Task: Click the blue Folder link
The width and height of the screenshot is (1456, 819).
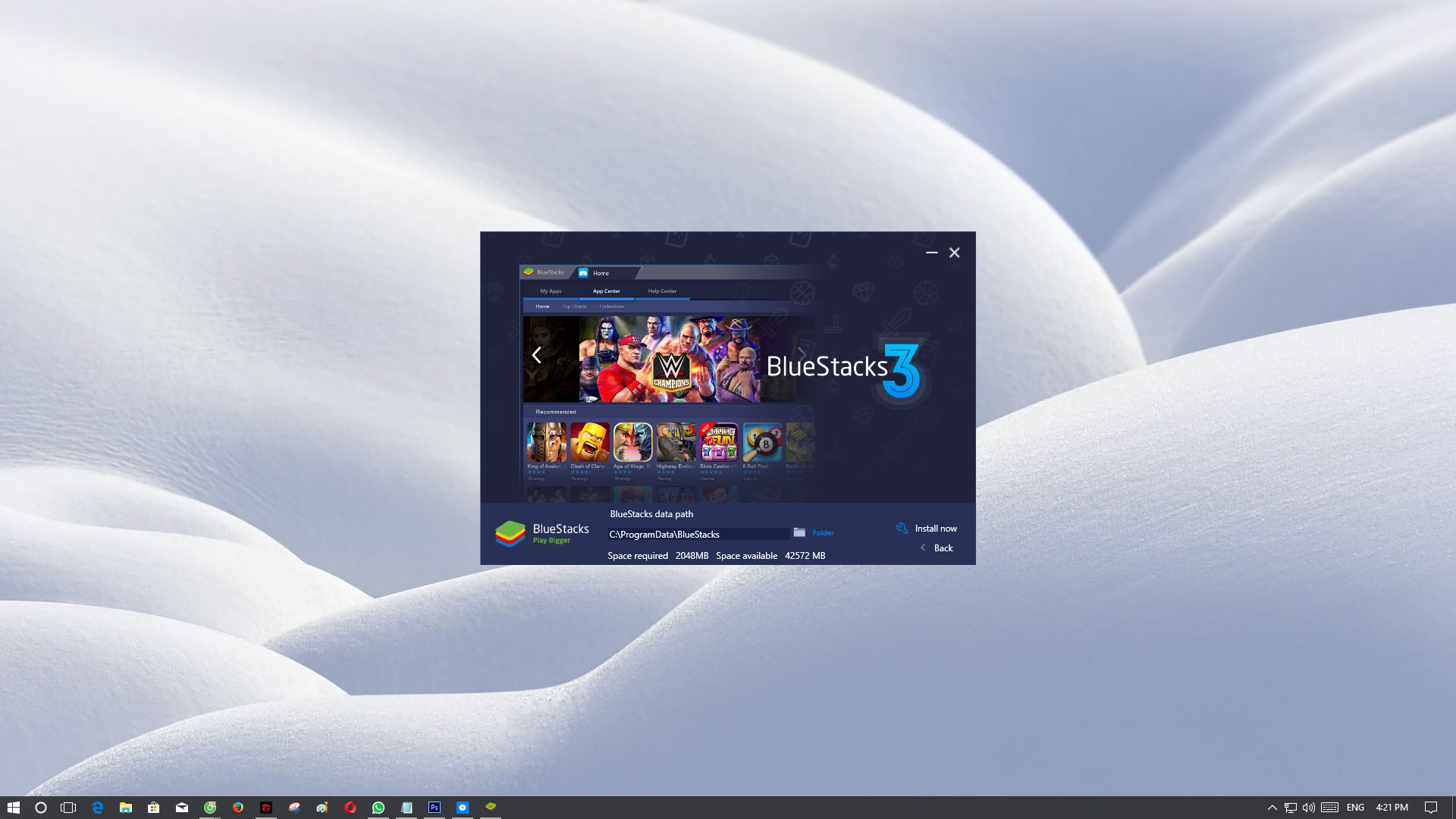Action: [x=823, y=533]
